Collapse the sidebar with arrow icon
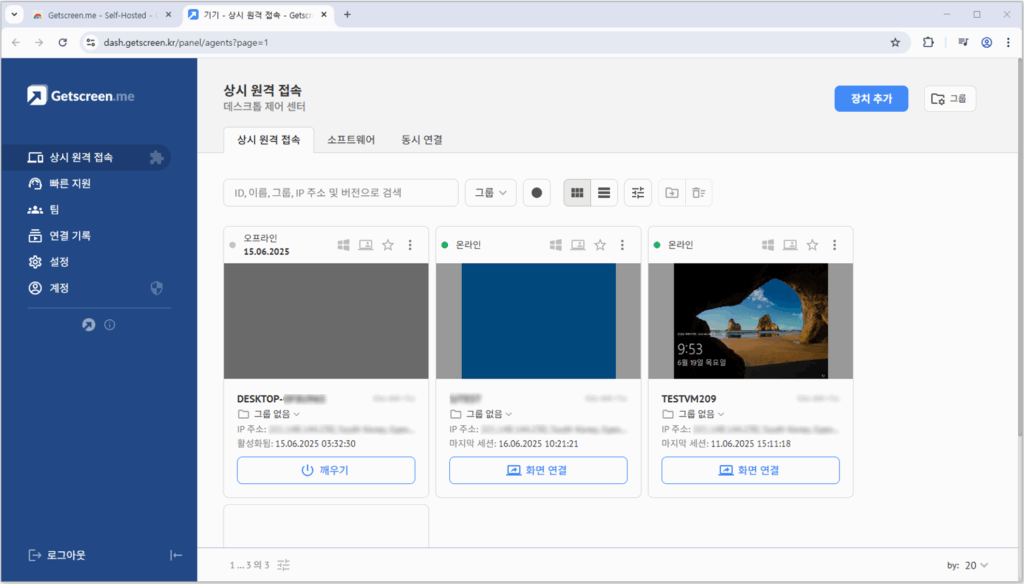The image size is (1024, 584). (176, 555)
